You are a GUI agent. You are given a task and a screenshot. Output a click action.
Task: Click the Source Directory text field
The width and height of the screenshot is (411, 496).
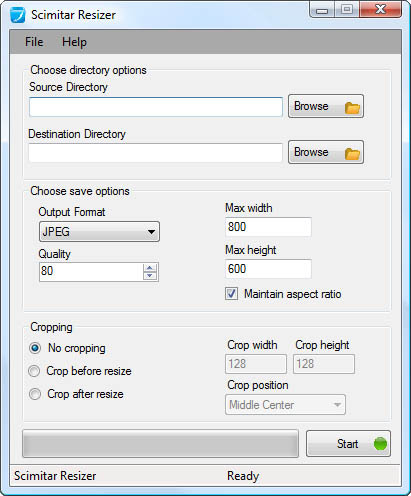point(156,107)
